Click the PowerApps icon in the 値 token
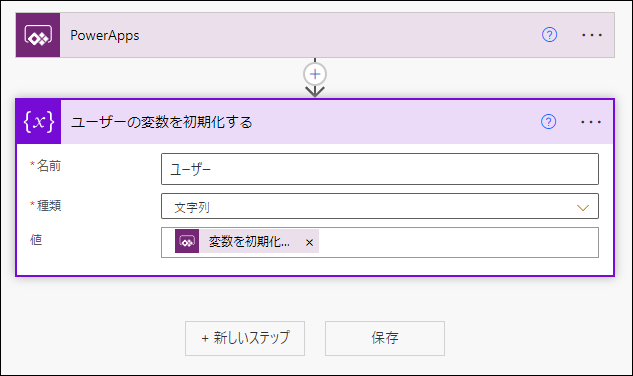The width and height of the screenshot is (633, 376). (187, 241)
